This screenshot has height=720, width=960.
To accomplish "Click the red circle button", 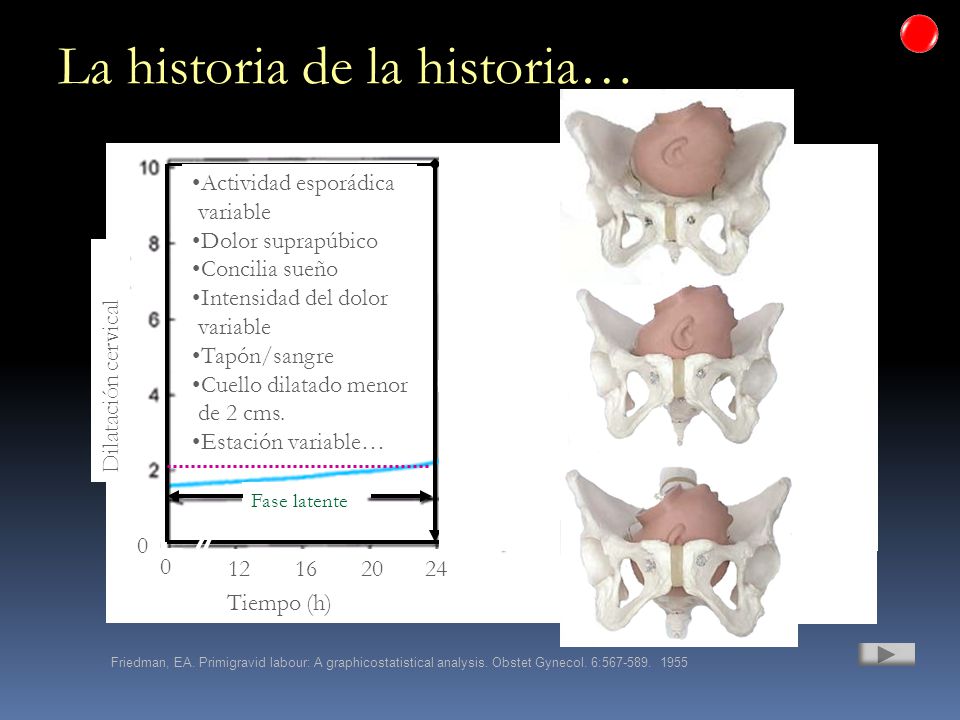I will (x=919, y=34).
